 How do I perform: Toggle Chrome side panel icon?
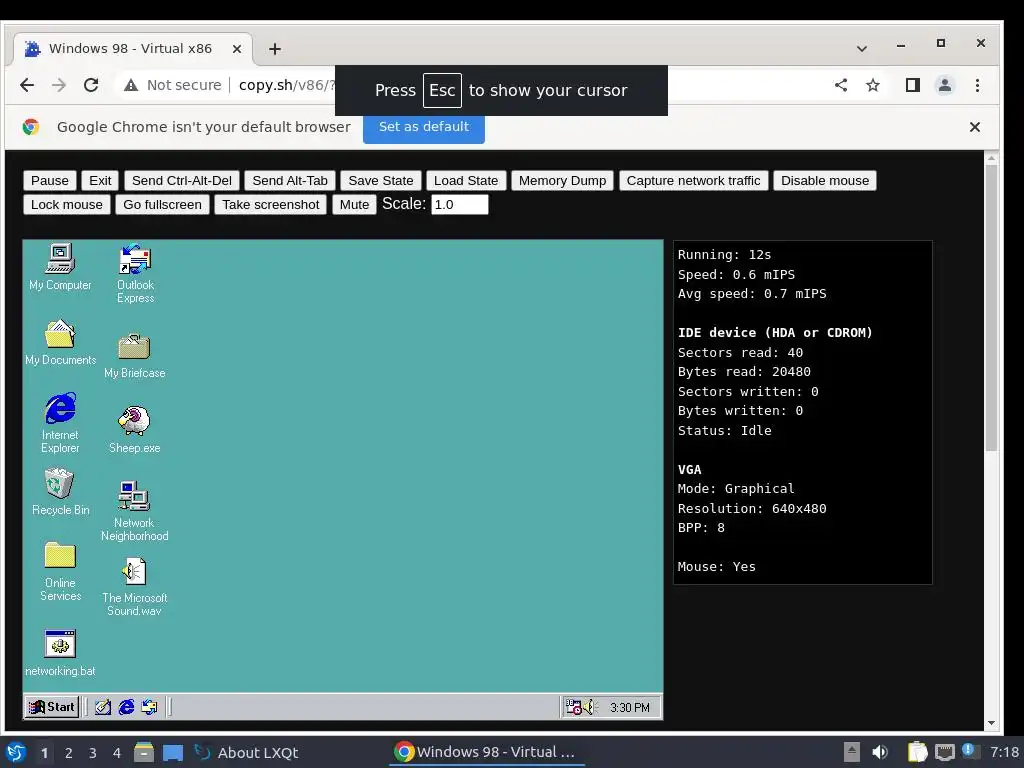click(x=912, y=85)
